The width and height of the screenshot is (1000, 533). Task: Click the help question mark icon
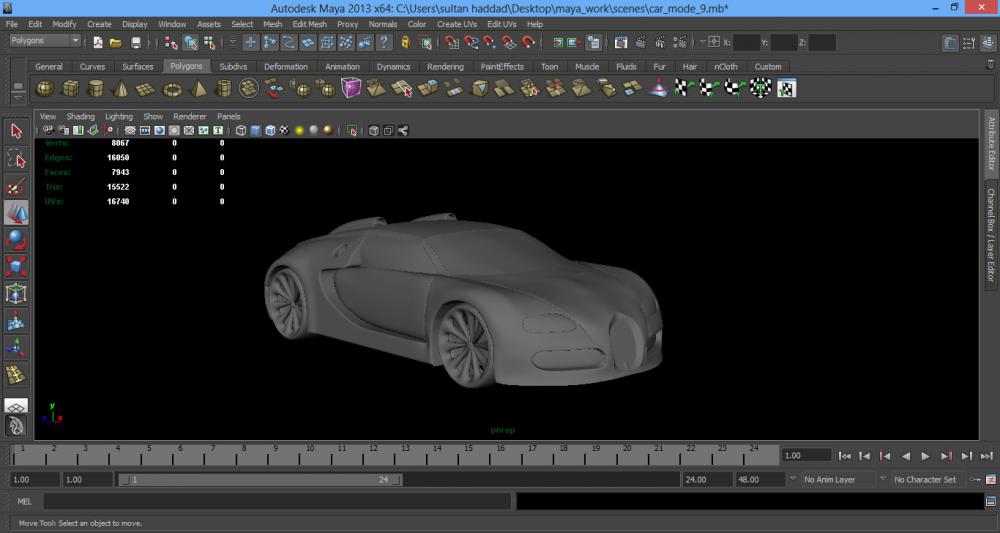384,43
